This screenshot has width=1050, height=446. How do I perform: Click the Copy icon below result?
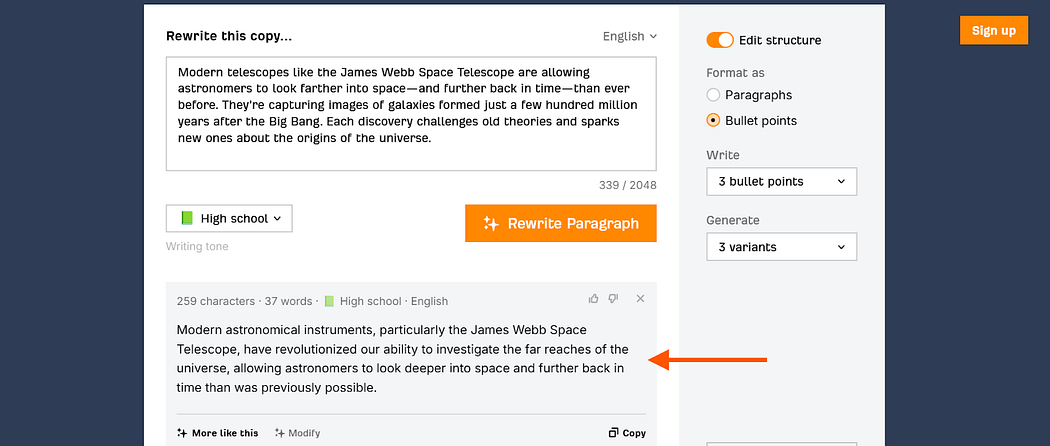(613, 433)
